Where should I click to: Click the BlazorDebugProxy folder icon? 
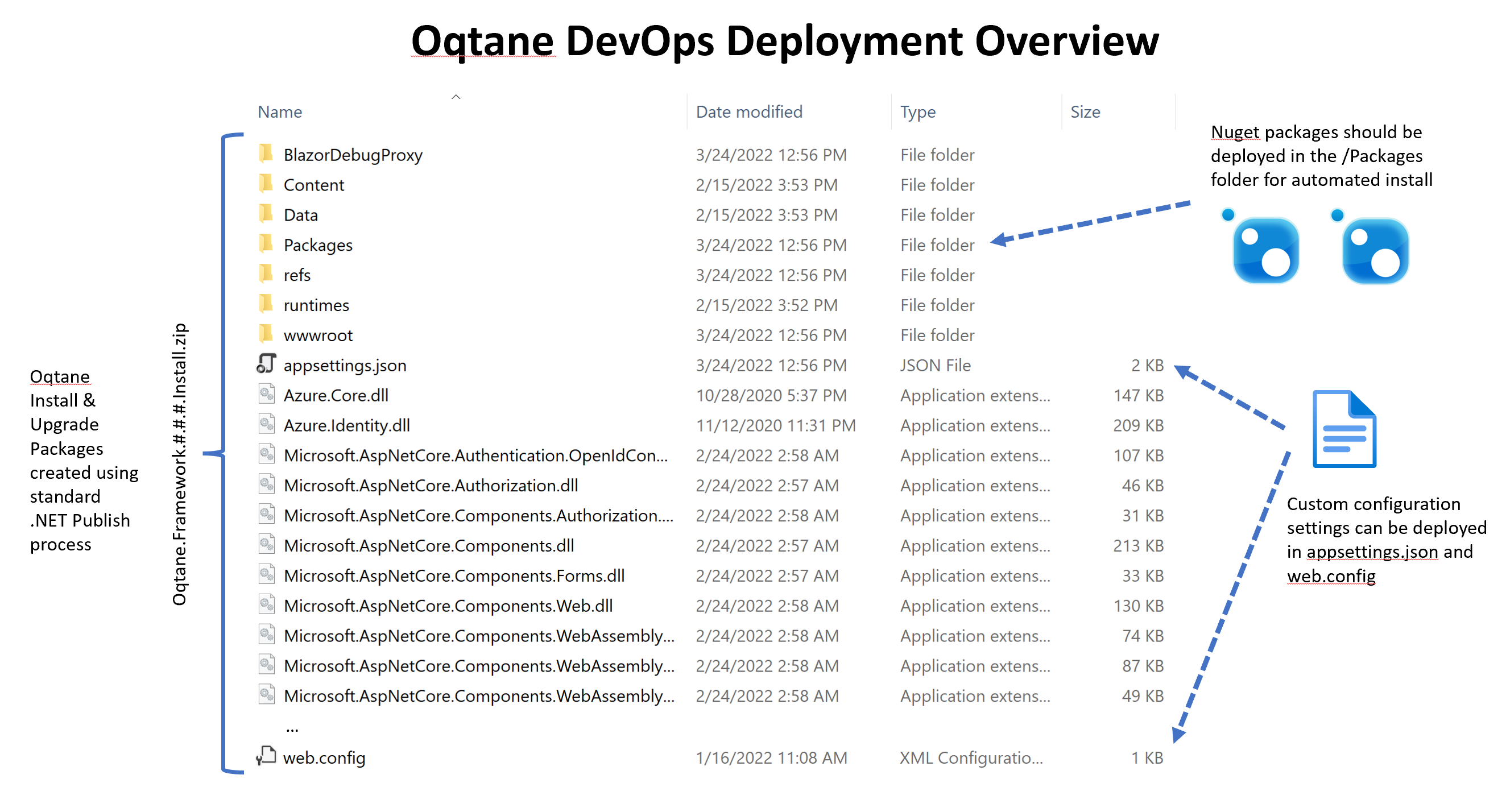[x=266, y=154]
